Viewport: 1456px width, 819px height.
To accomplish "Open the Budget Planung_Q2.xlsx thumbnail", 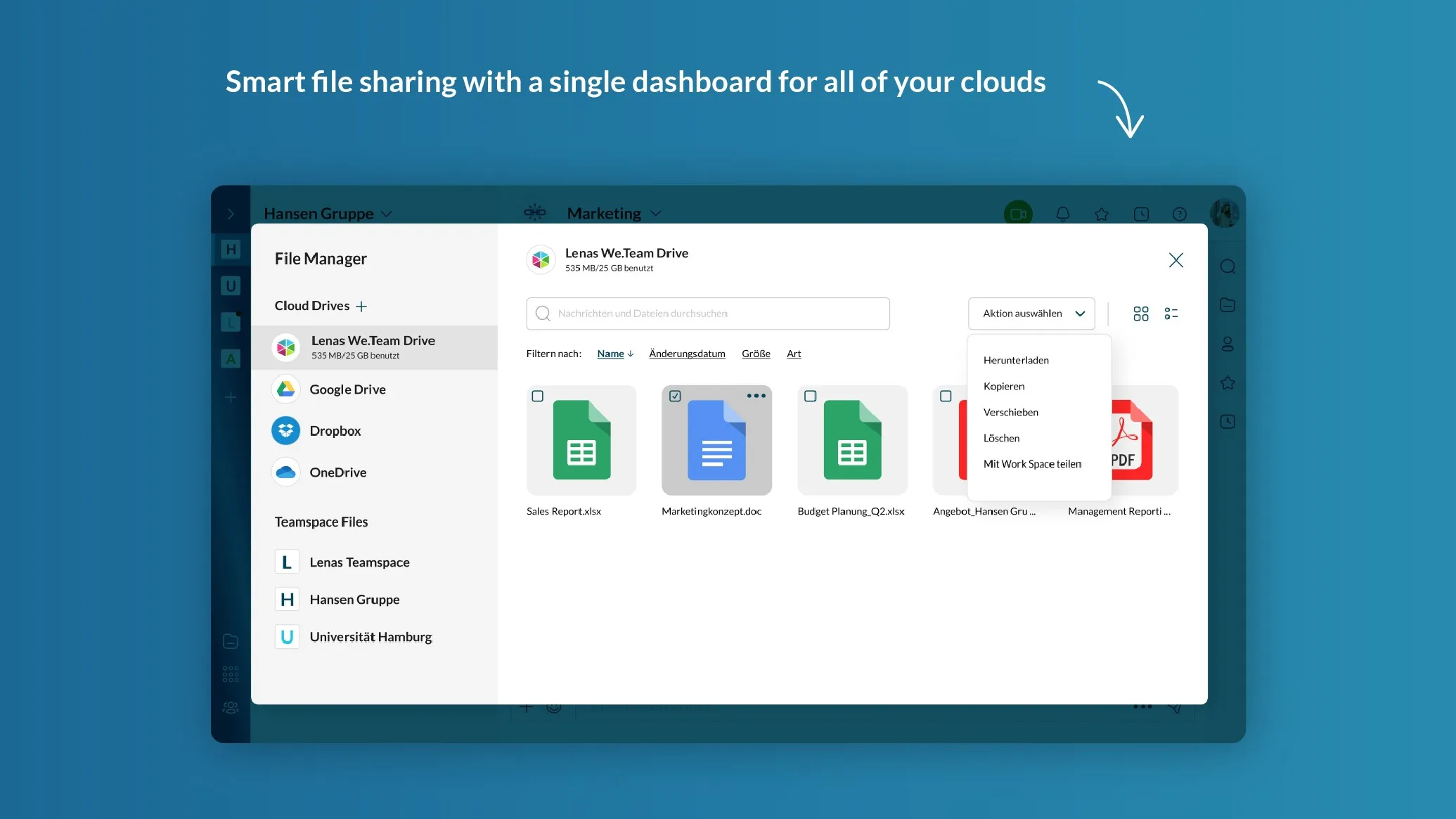I will 852,440.
